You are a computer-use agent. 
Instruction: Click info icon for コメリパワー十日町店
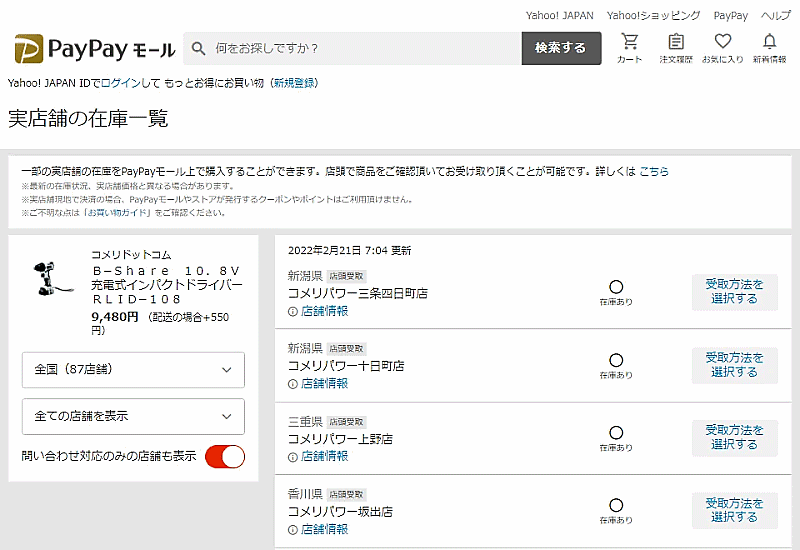[293, 383]
